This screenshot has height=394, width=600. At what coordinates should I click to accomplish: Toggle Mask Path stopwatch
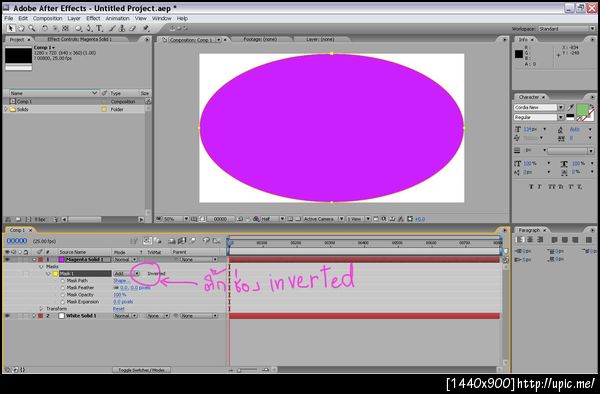(63, 281)
